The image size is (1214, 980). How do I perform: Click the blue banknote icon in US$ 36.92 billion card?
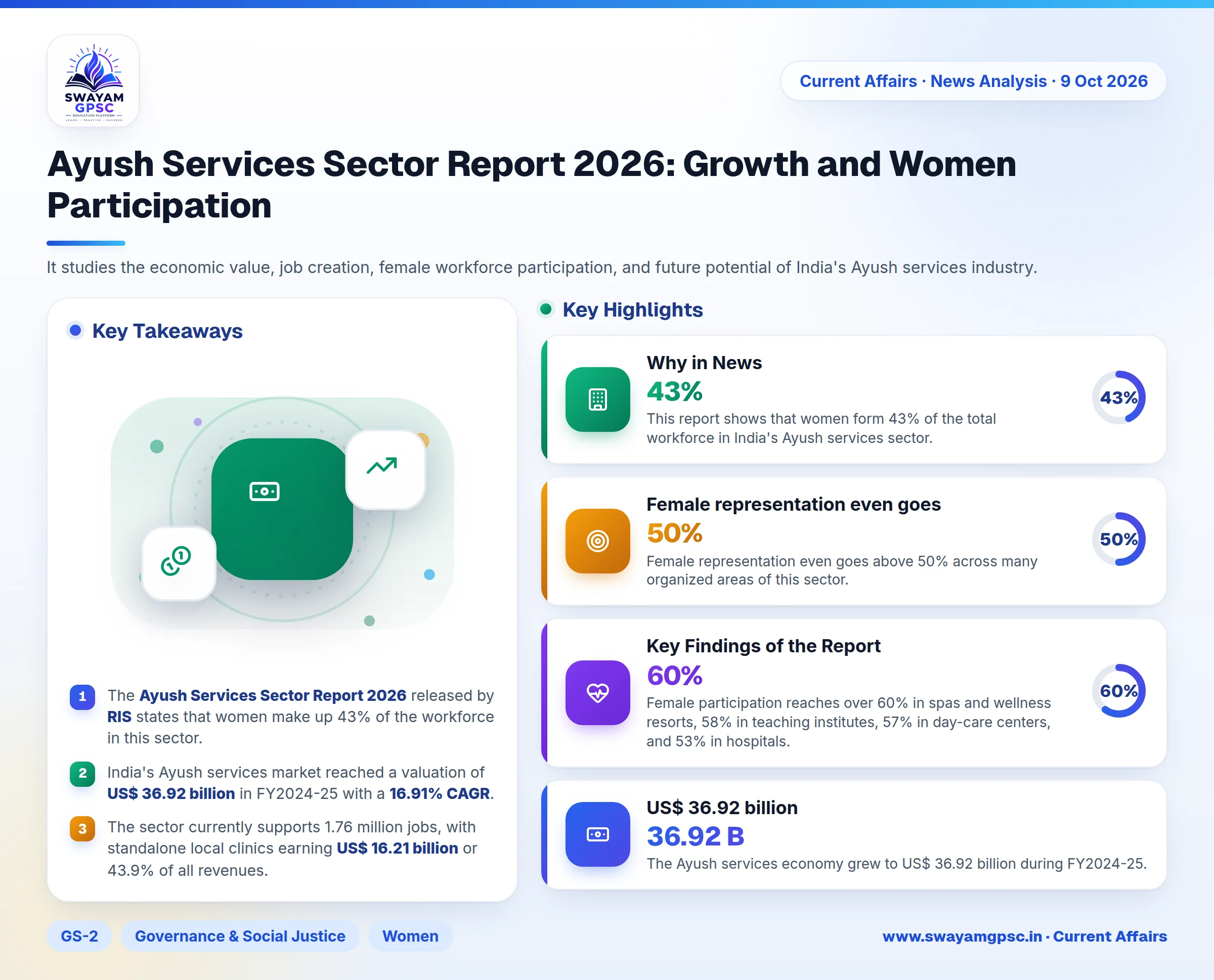[597, 834]
